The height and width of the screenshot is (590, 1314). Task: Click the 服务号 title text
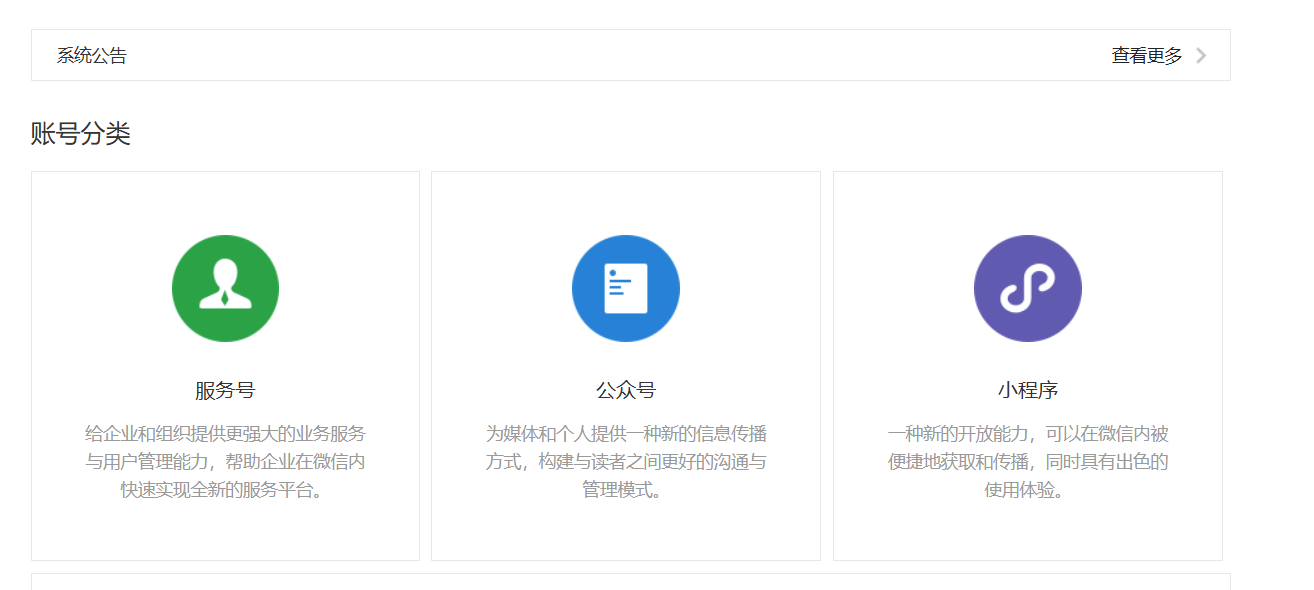point(225,391)
